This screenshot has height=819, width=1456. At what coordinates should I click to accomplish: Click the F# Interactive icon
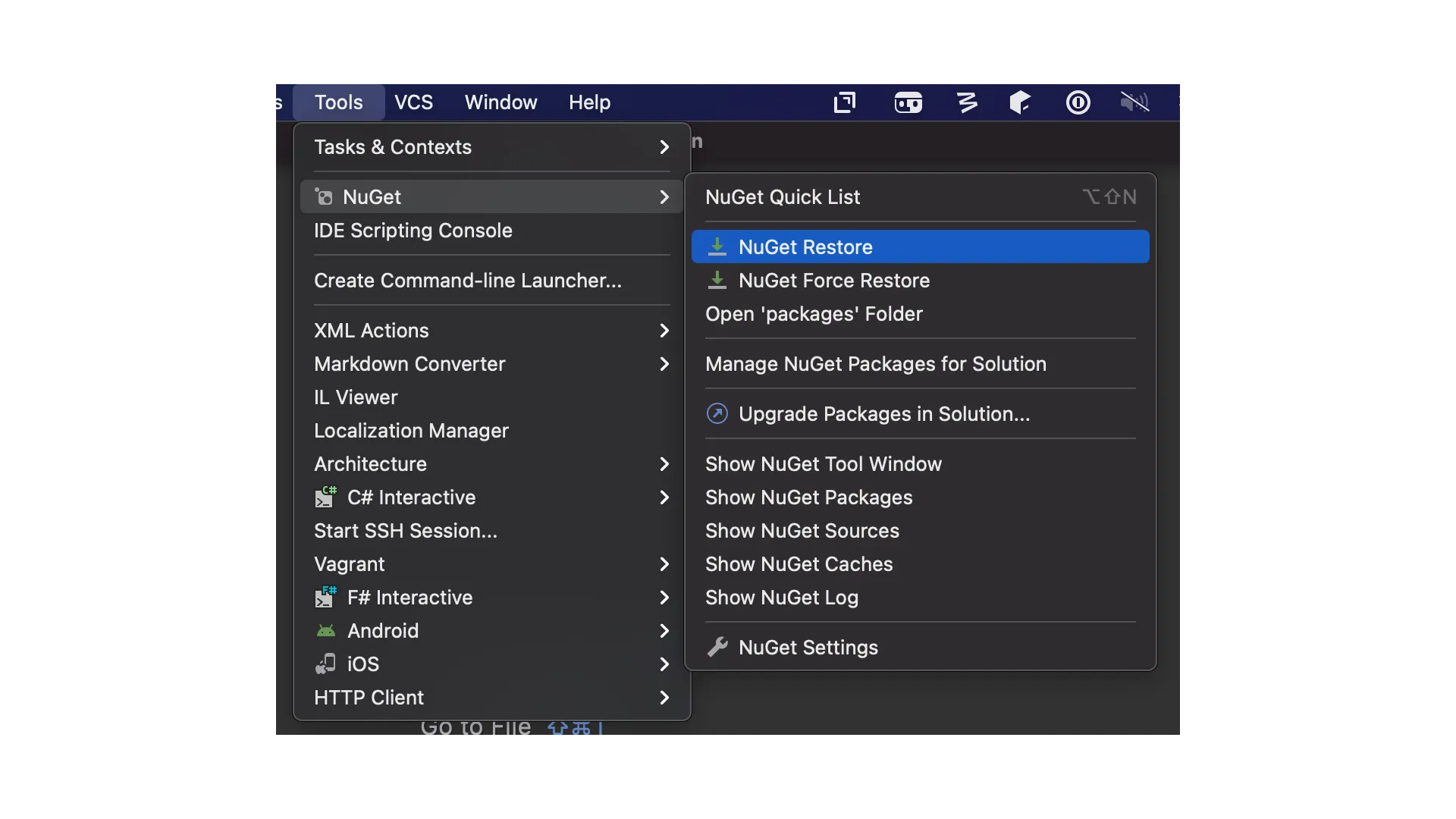325,597
